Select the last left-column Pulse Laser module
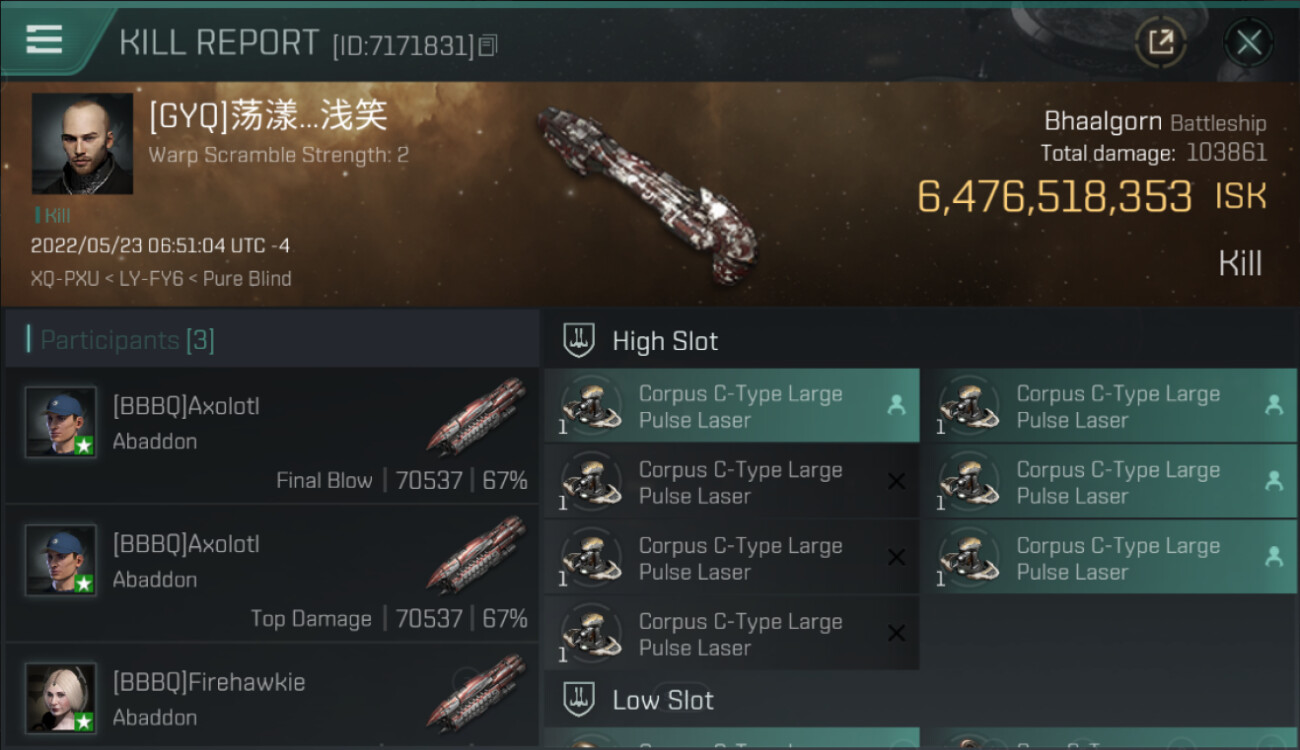The height and width of the screenshot is (750, 1300). [730, 634]
